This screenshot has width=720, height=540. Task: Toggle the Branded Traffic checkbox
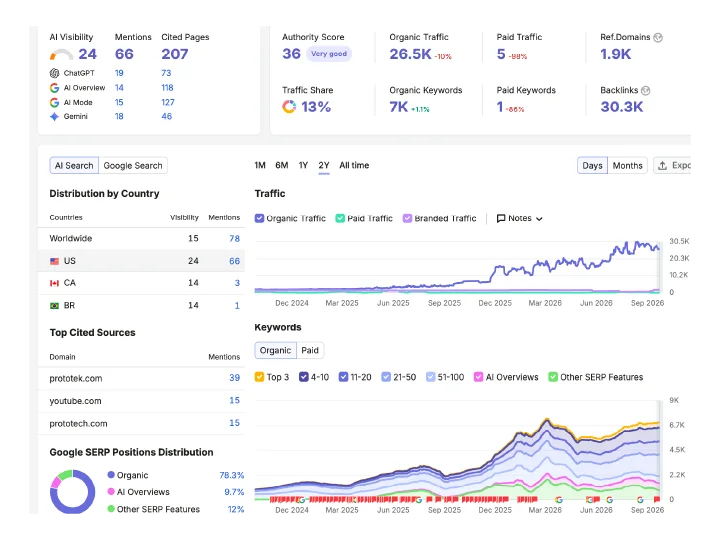tap(407, 219)
